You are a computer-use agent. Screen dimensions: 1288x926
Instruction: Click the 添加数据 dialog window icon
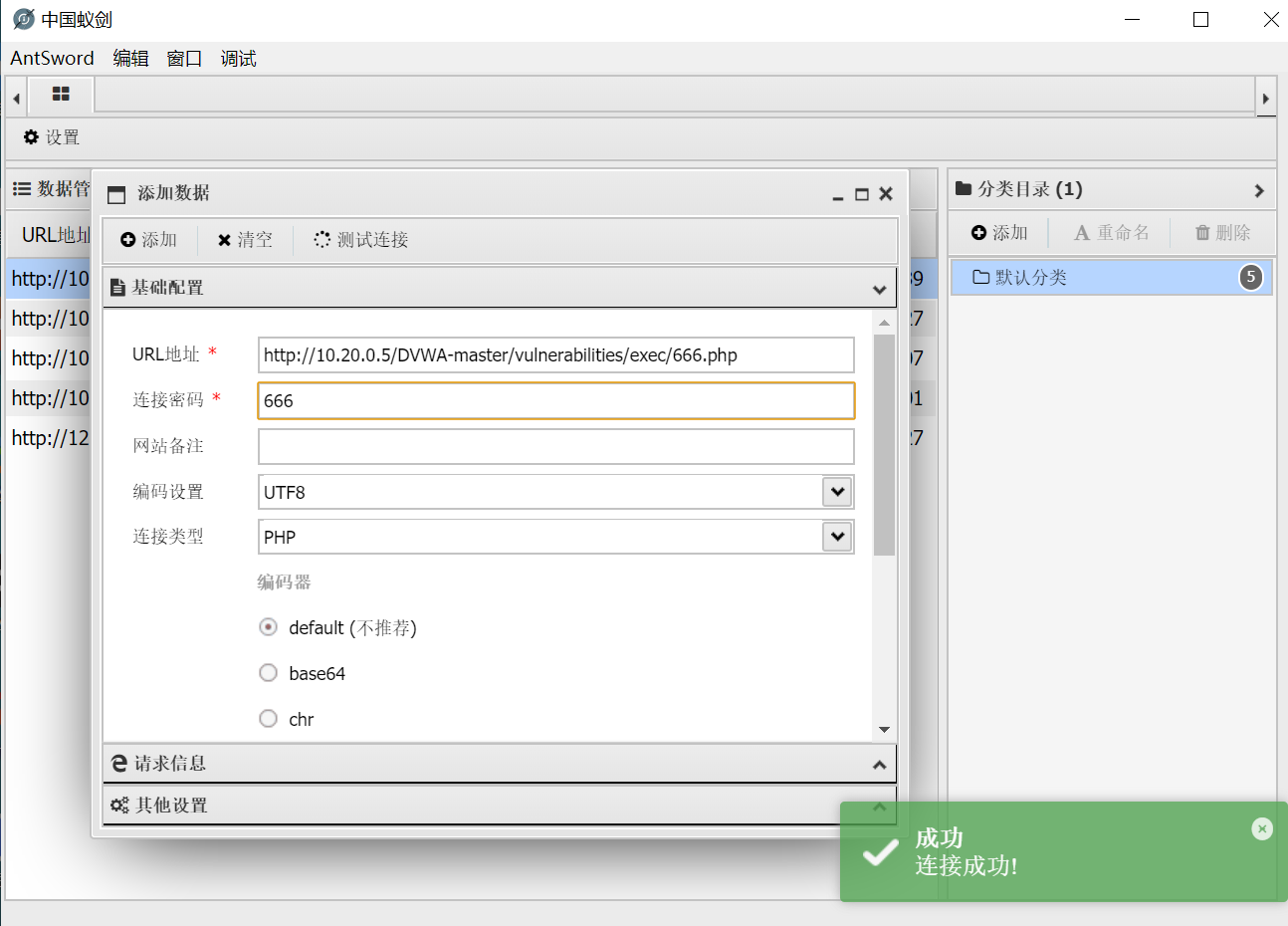(x=116, y=194)
